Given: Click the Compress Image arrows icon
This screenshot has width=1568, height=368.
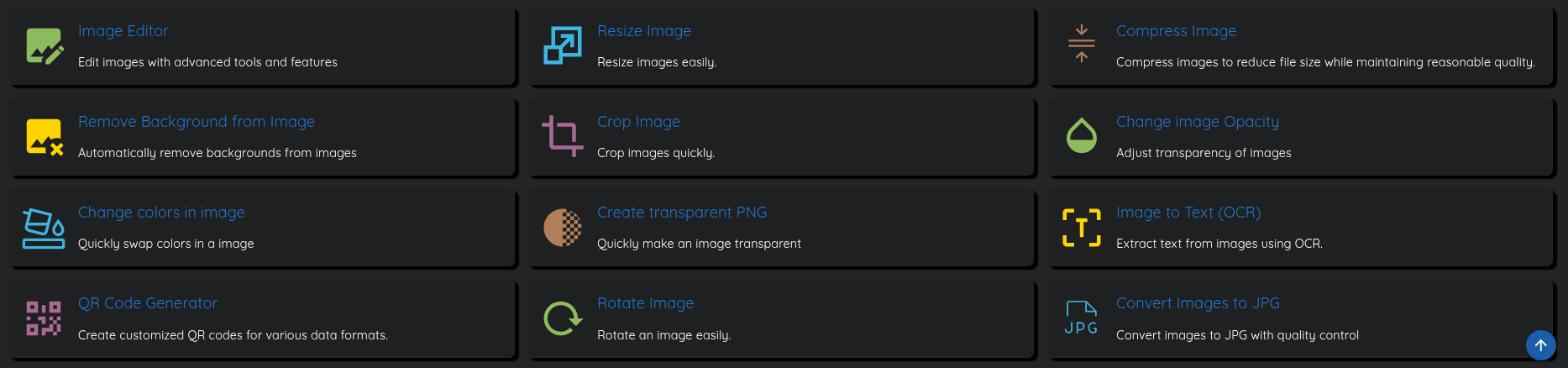Looking at the screenshot, I should pyautogui.click(x=1081, y=44).
